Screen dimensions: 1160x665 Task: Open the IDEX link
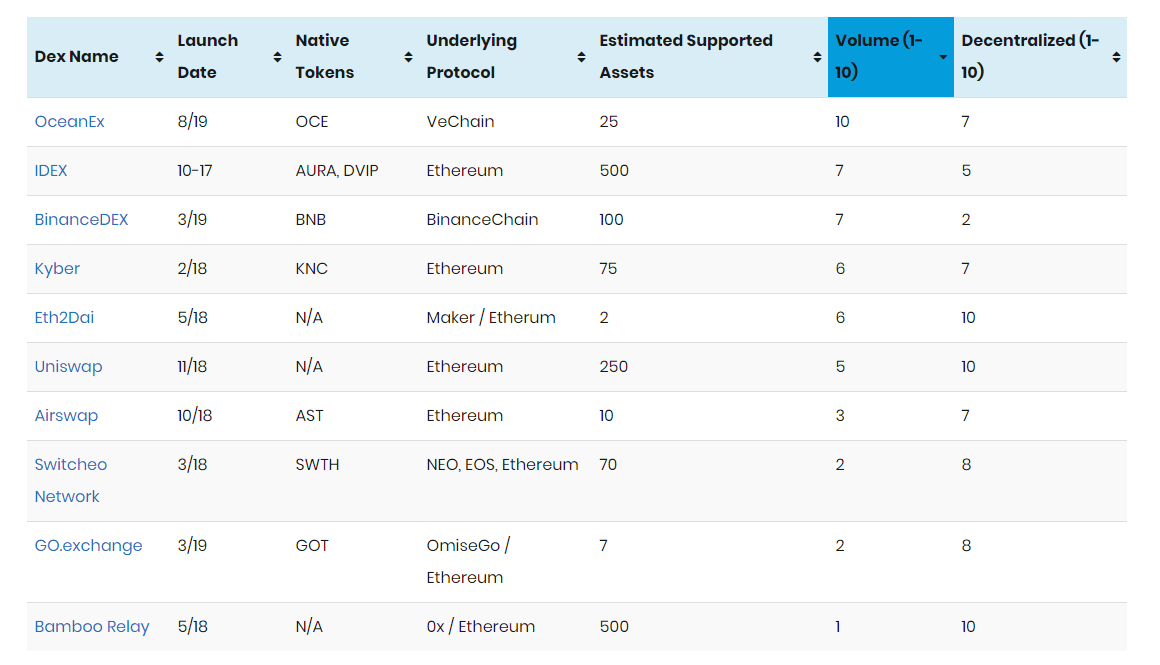[x=51, y=170]
